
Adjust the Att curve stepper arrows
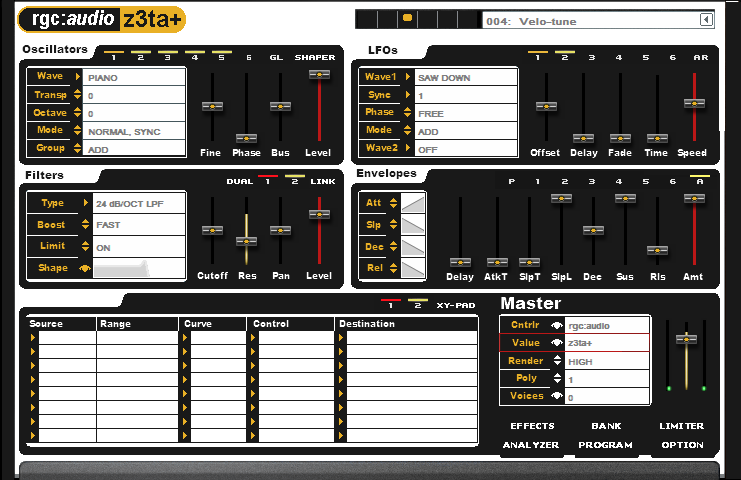394,203
